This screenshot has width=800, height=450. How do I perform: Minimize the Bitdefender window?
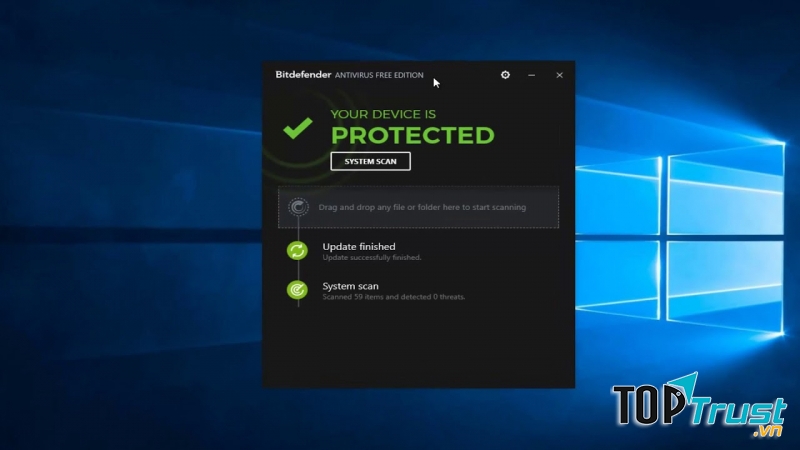(532, 75)
